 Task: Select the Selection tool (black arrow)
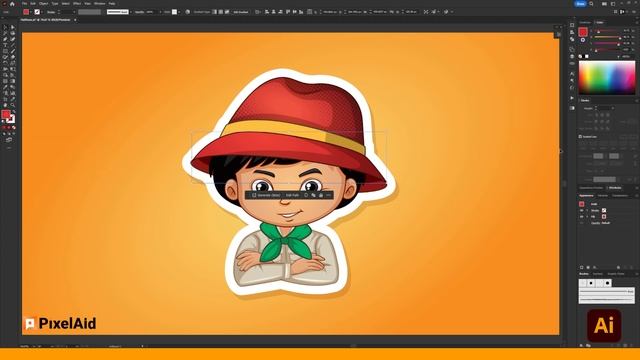click(x=5, y=27)
